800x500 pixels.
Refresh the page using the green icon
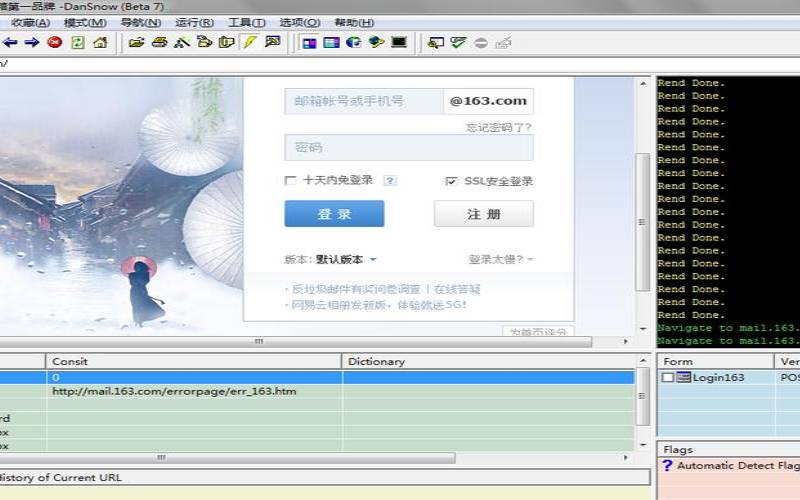point(78,42)
